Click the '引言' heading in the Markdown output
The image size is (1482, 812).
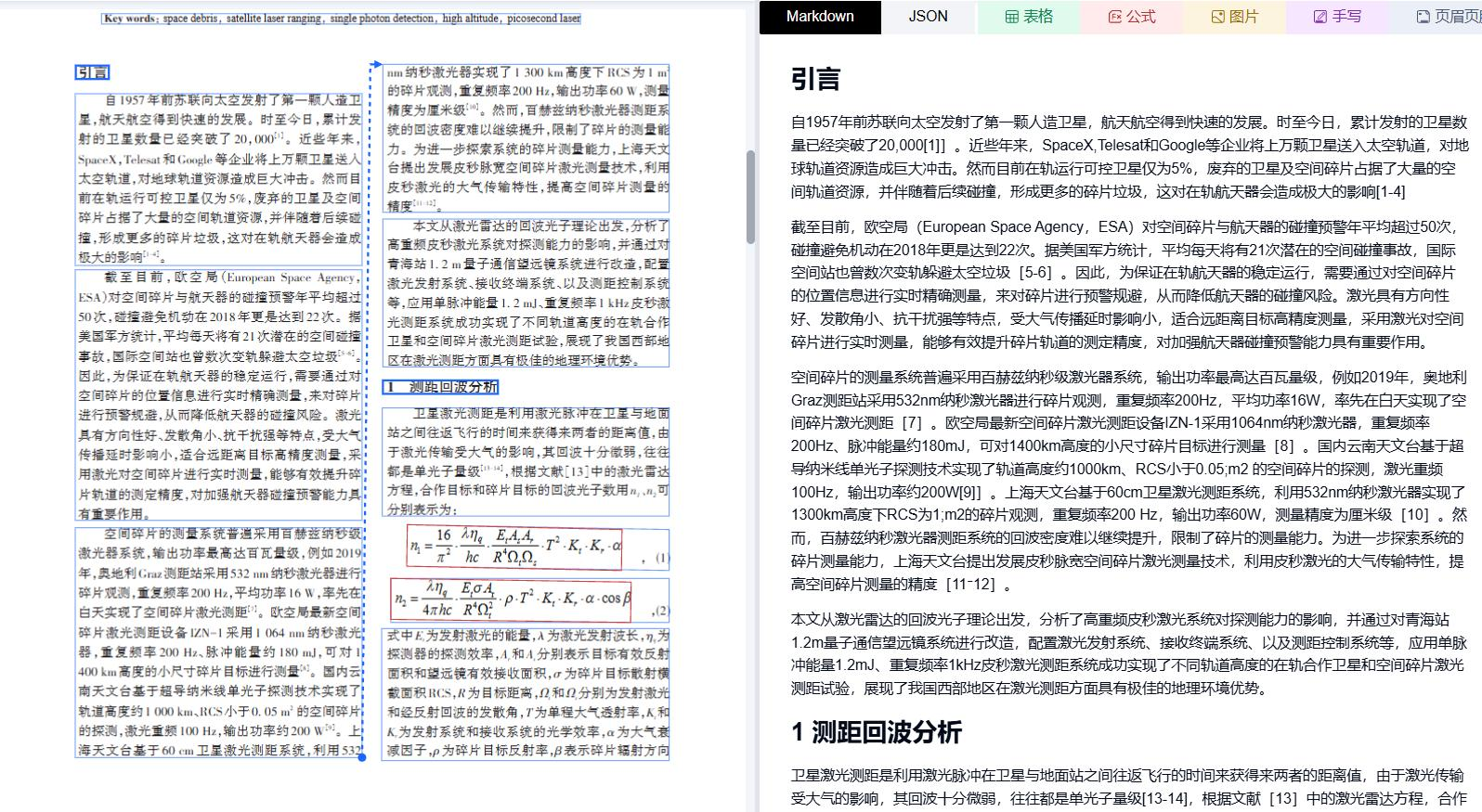point(815,79)
